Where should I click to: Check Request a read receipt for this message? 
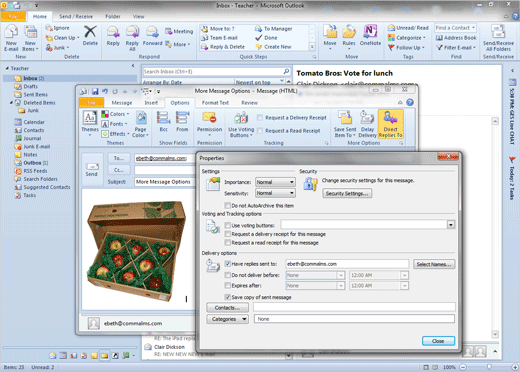(x=228, y=243)
